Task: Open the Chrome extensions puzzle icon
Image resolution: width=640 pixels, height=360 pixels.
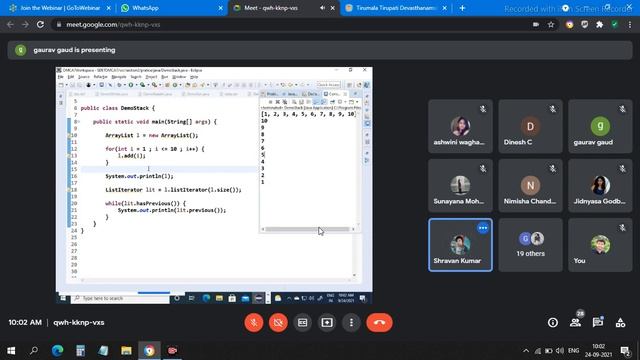Action: coord(600,24)
